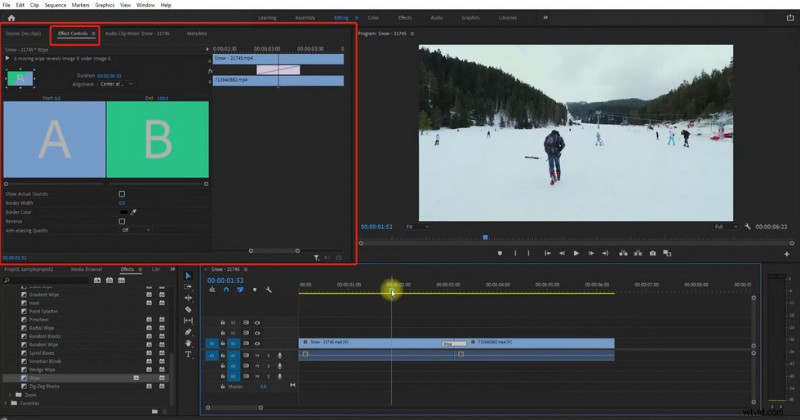Play the transition preview triangle

tap(7, 59)
